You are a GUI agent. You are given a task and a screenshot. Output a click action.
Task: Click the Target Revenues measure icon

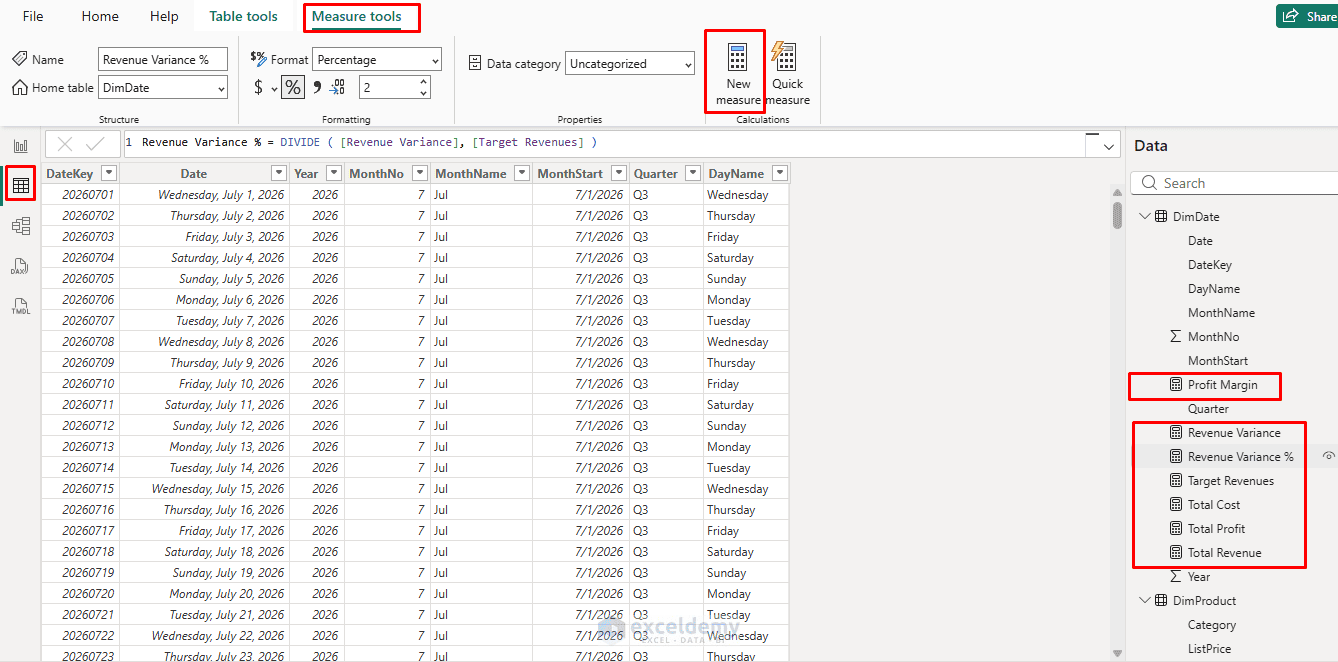[x=1175, y=481]
